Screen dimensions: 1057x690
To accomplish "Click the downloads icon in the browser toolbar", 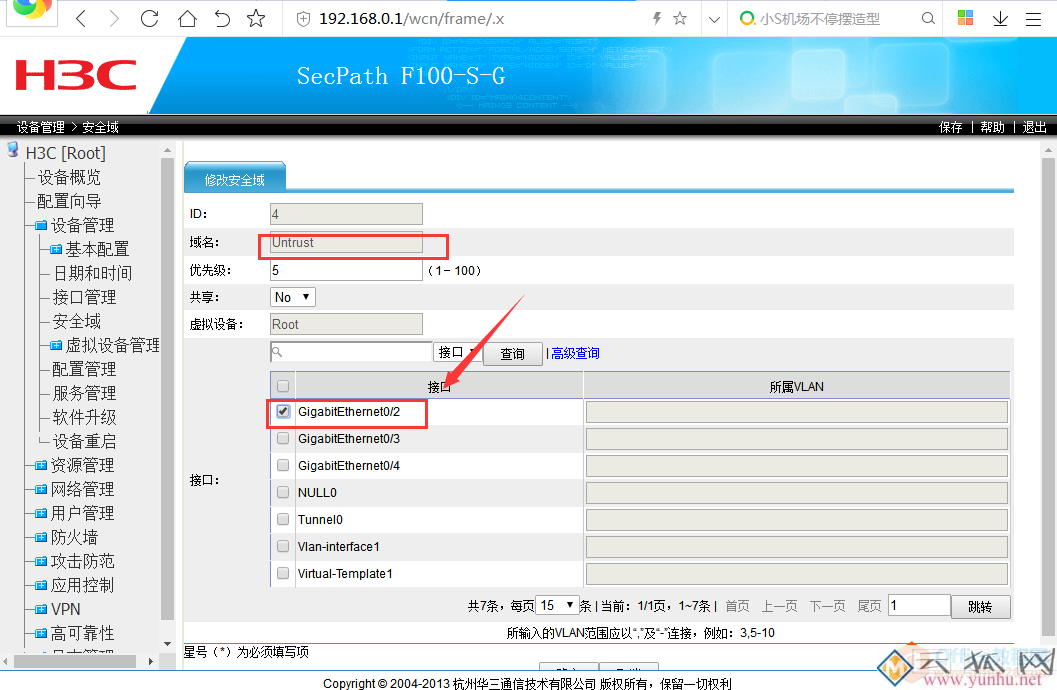I will (1000, 18).
